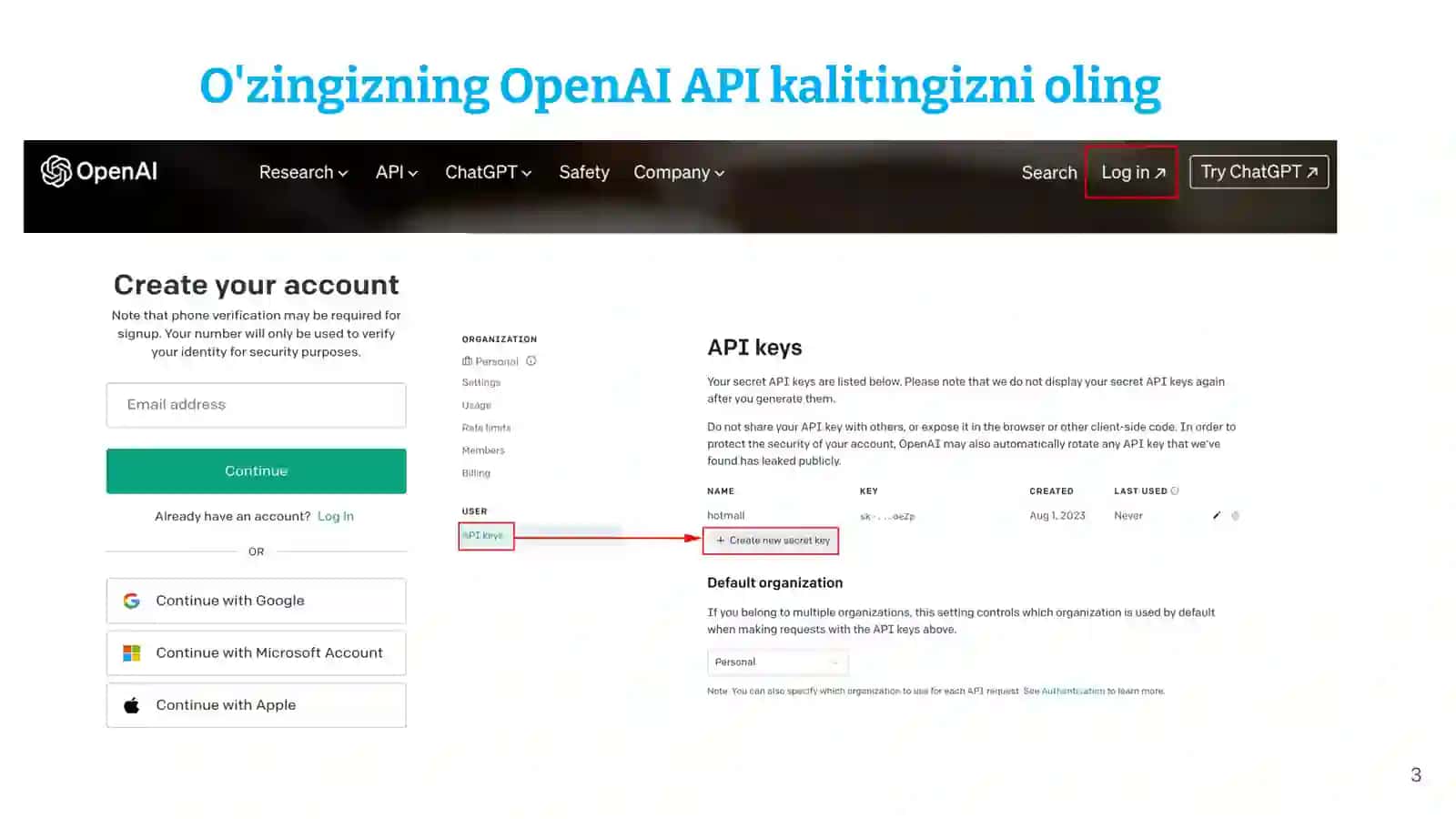Open Settings in the organization sidebar
Viewport: 1456px width, 819px height.
481,383
